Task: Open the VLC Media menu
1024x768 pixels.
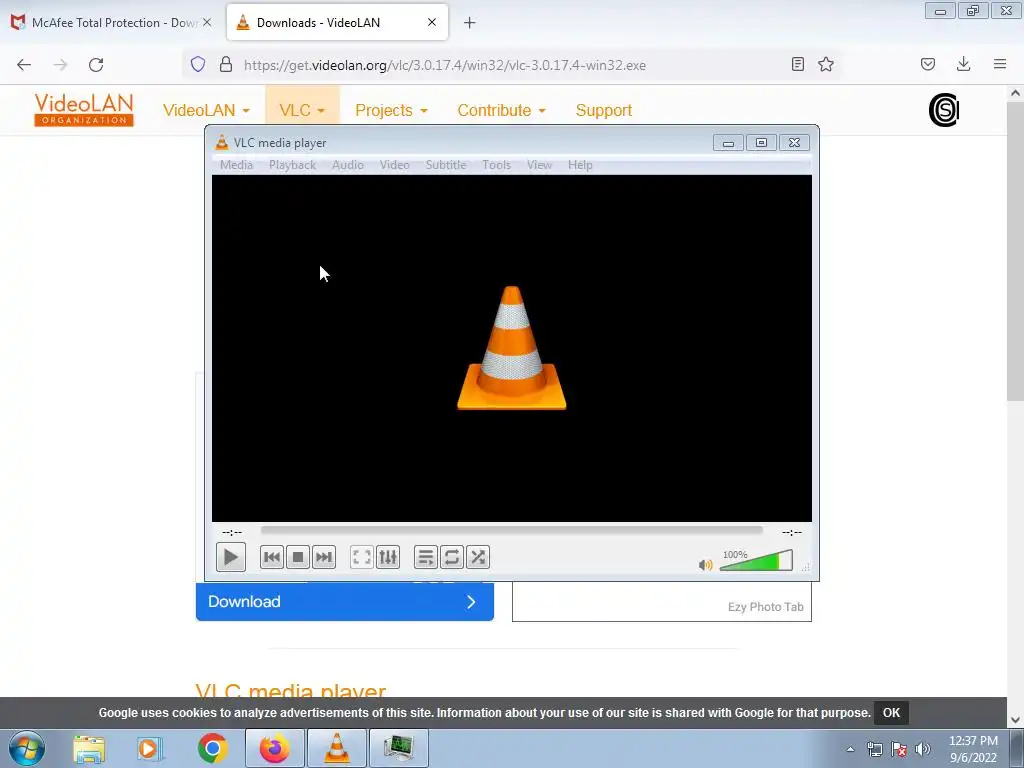Action: click(x=236, y=165)
